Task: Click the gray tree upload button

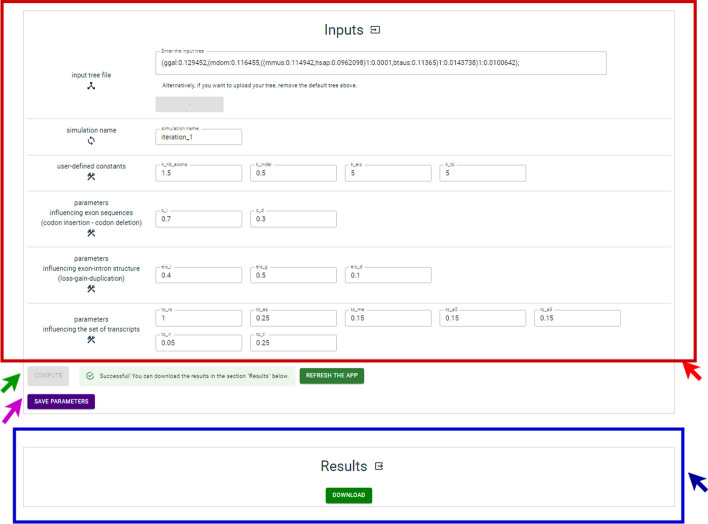Action: (189, 104)
